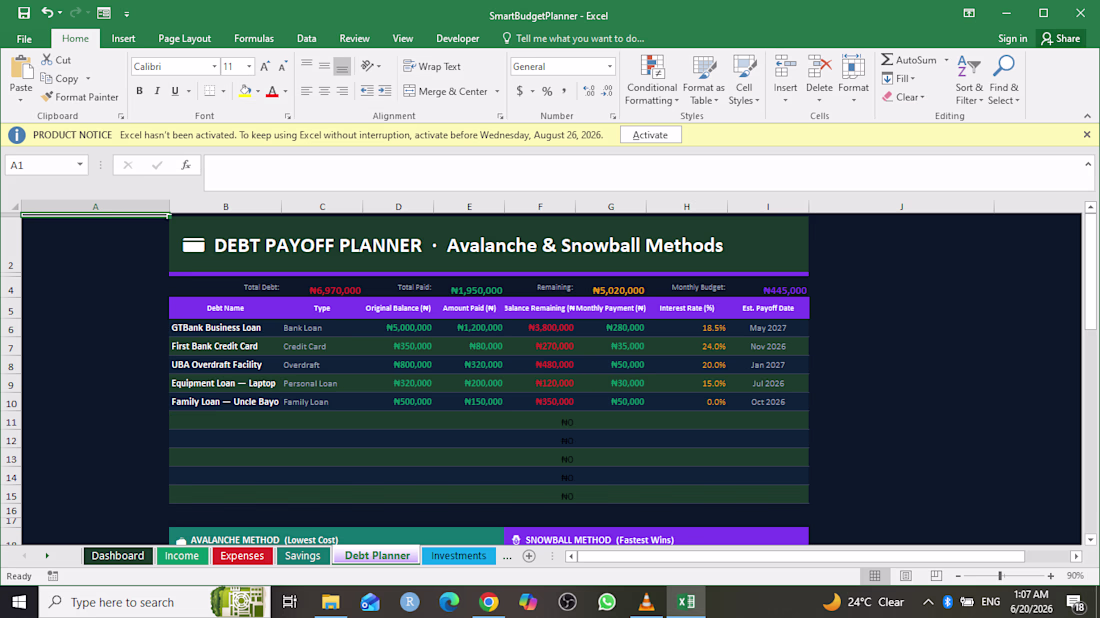
Task: Open the Merge & Center dropdown arrow
Action: [x=497, y=91]
